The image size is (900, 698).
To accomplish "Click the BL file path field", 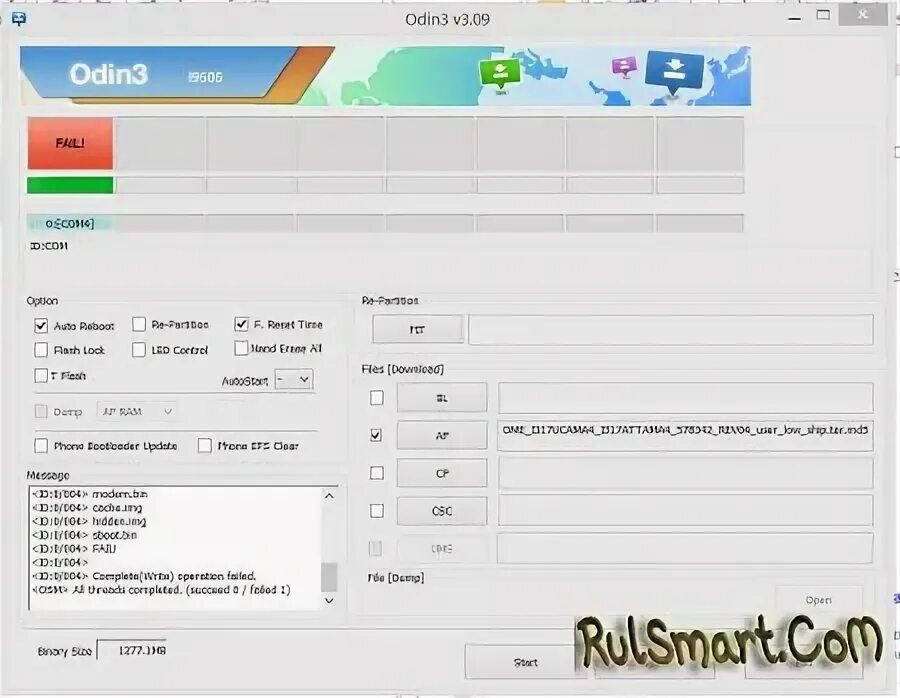I will 685,398.
